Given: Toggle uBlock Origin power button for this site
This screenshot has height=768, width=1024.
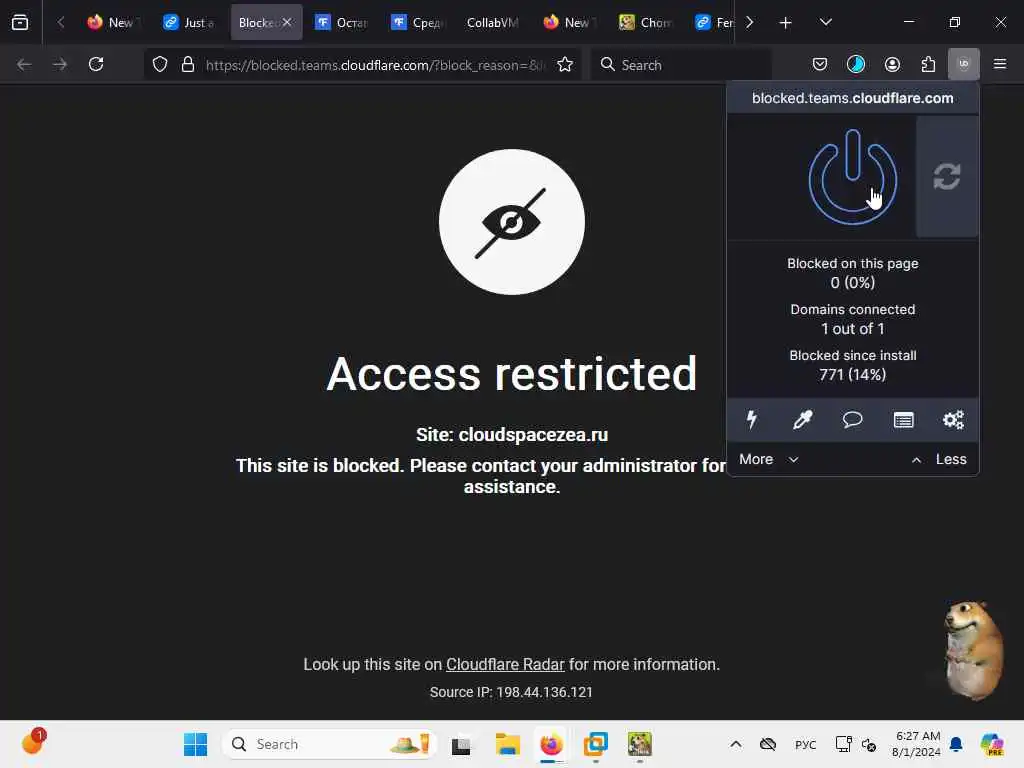Looking at the screenshot, I should click(x=852, y=177).
